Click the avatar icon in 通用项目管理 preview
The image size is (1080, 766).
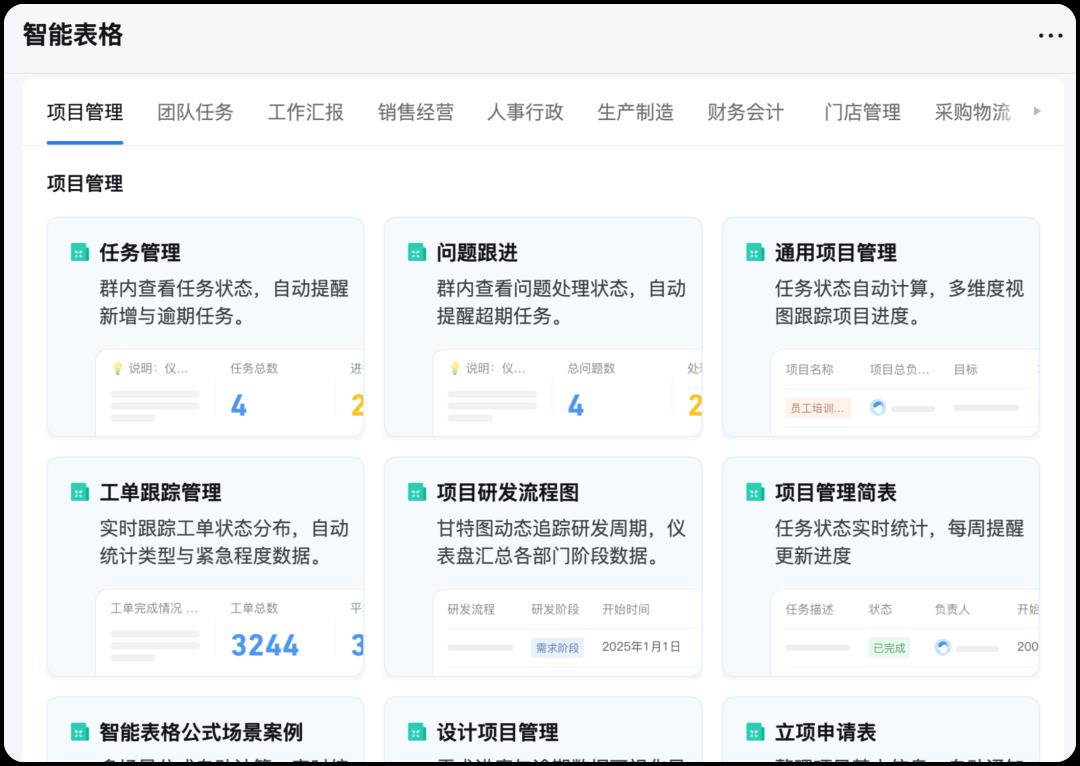click(x=878, y=408)
